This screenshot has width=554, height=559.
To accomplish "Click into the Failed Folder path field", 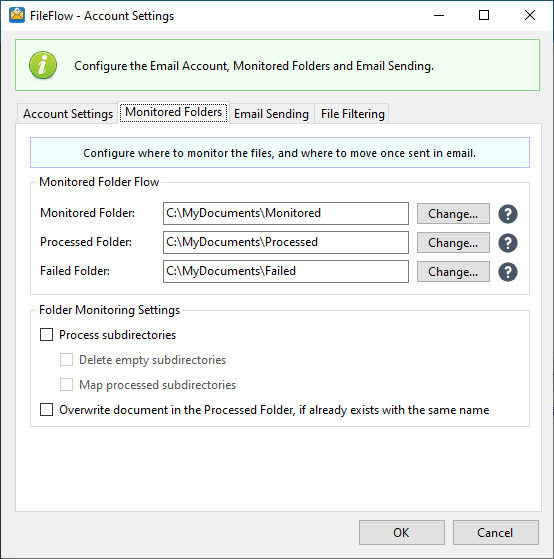I will pos(286,271).
